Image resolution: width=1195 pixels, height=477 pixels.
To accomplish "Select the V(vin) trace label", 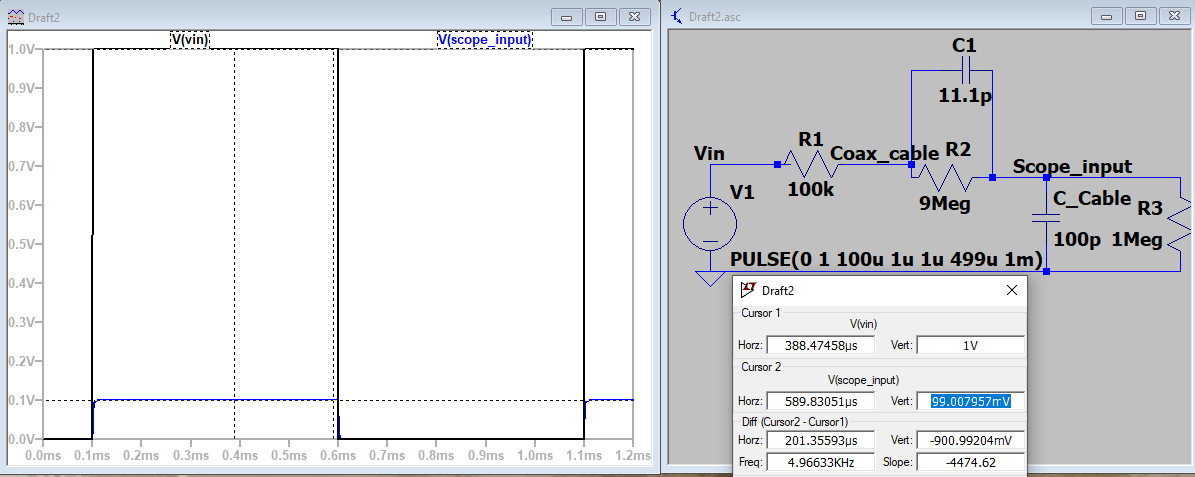I will pyautogui.click(x=190, y=39).
